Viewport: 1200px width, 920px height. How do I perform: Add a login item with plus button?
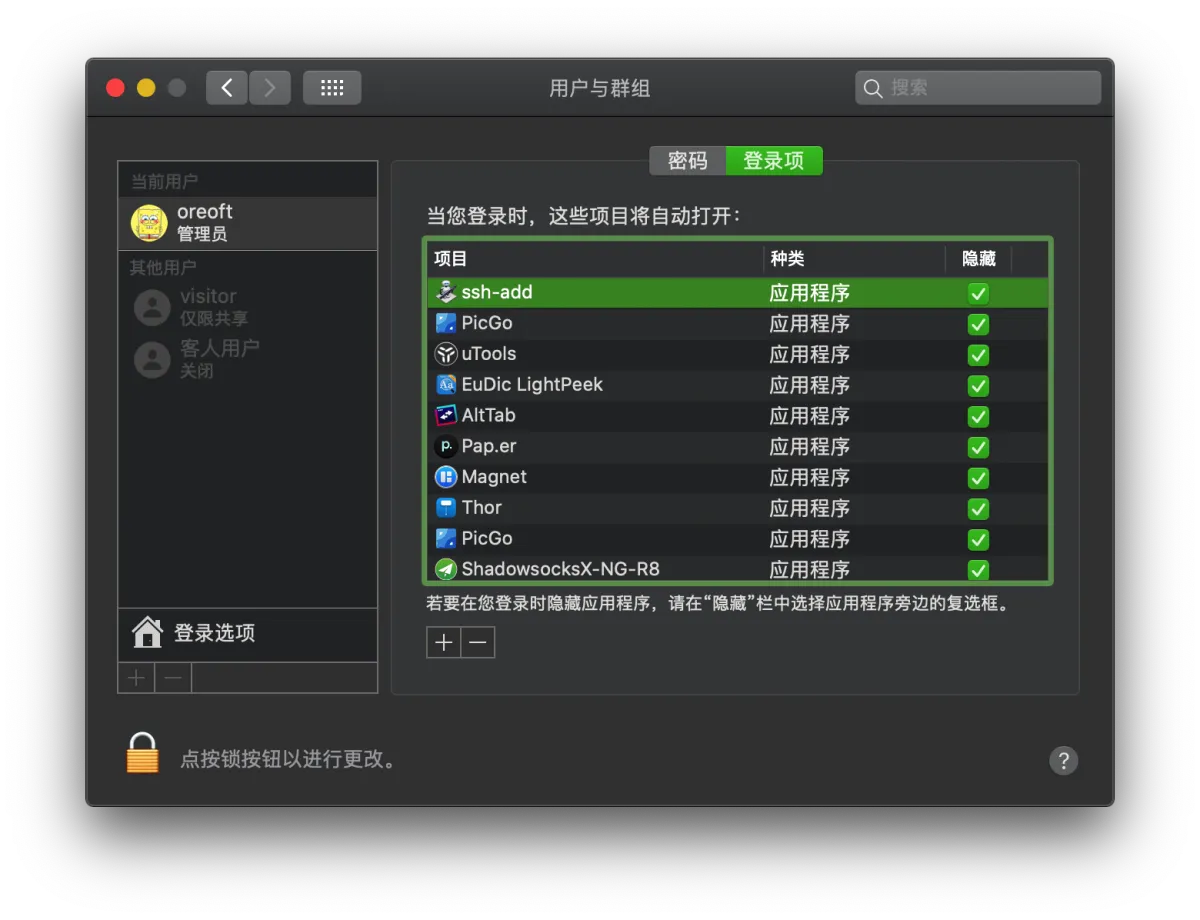pos(444,642)
